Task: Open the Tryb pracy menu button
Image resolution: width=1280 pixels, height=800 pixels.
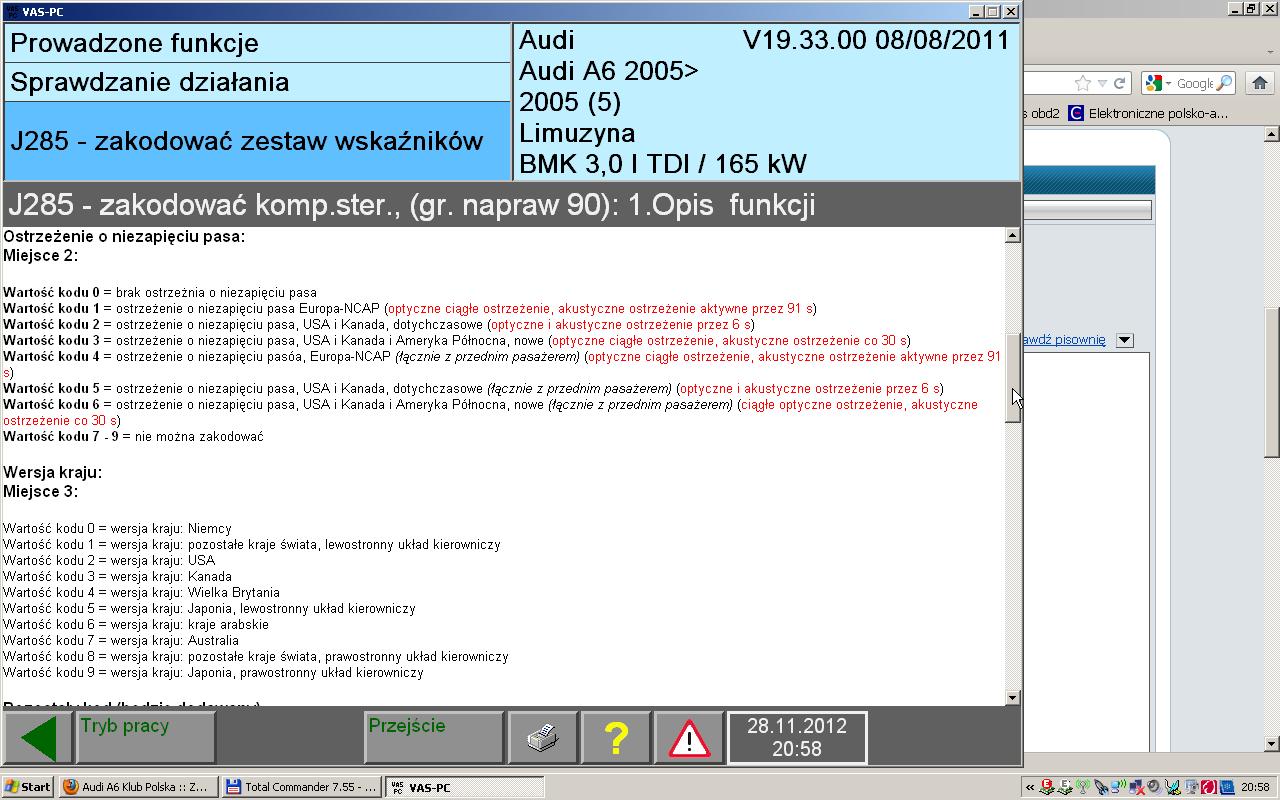Action: pyautogui.click(x=146, y=739)
